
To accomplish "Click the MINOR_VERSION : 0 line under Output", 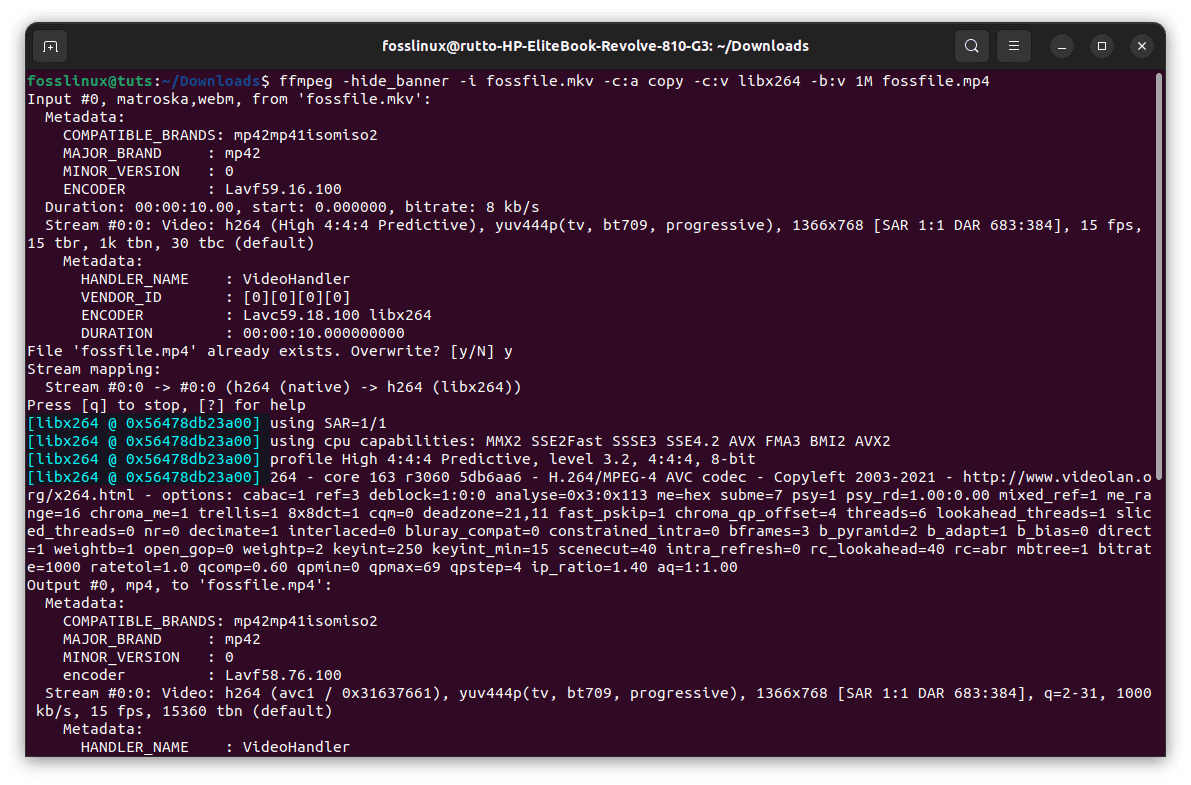I will pos(148,657).
